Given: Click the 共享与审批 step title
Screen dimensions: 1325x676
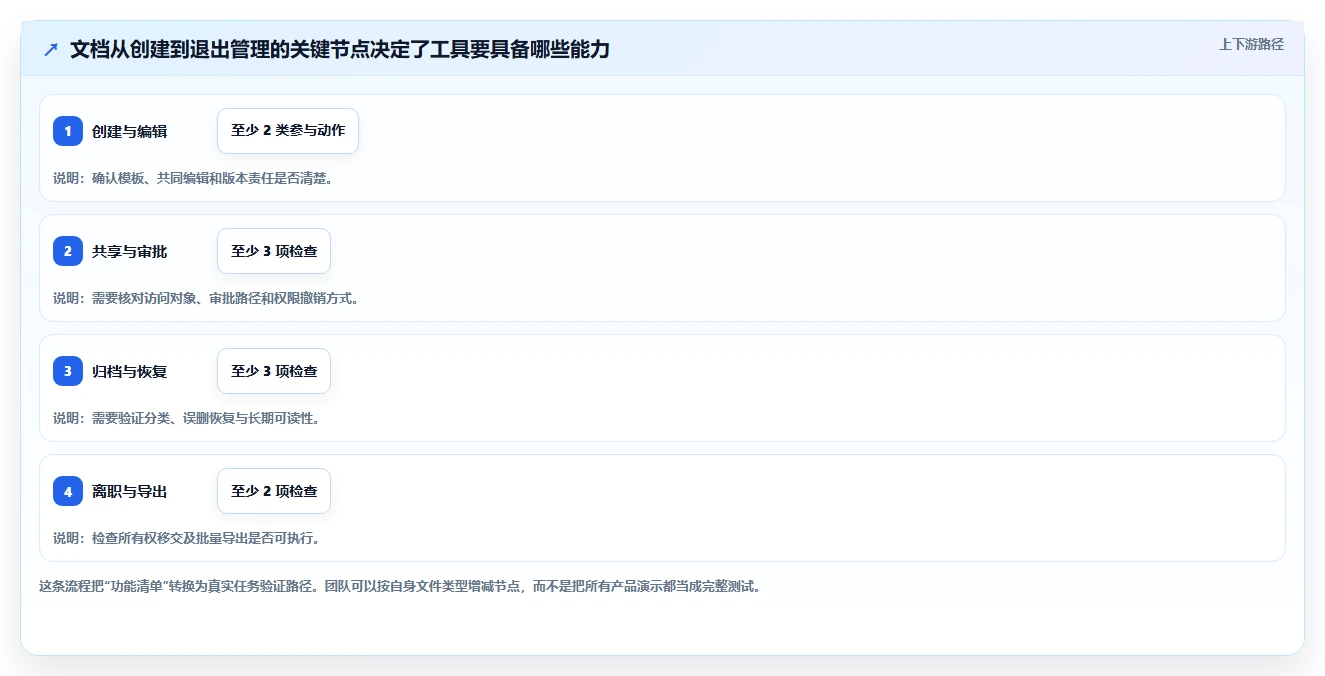Looking at the screenshot, I should [x=129, y=251].
